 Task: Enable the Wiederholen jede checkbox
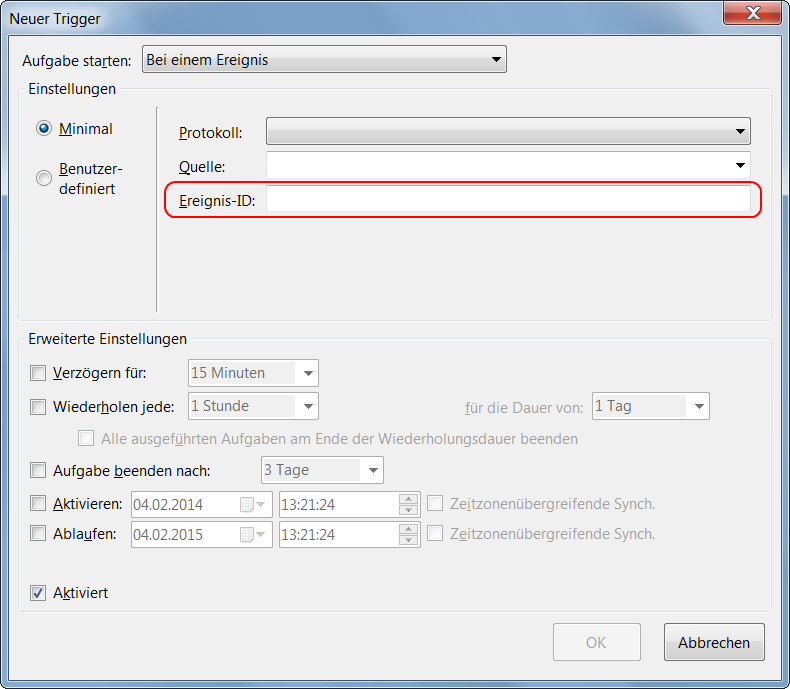[x=38, y=407]
